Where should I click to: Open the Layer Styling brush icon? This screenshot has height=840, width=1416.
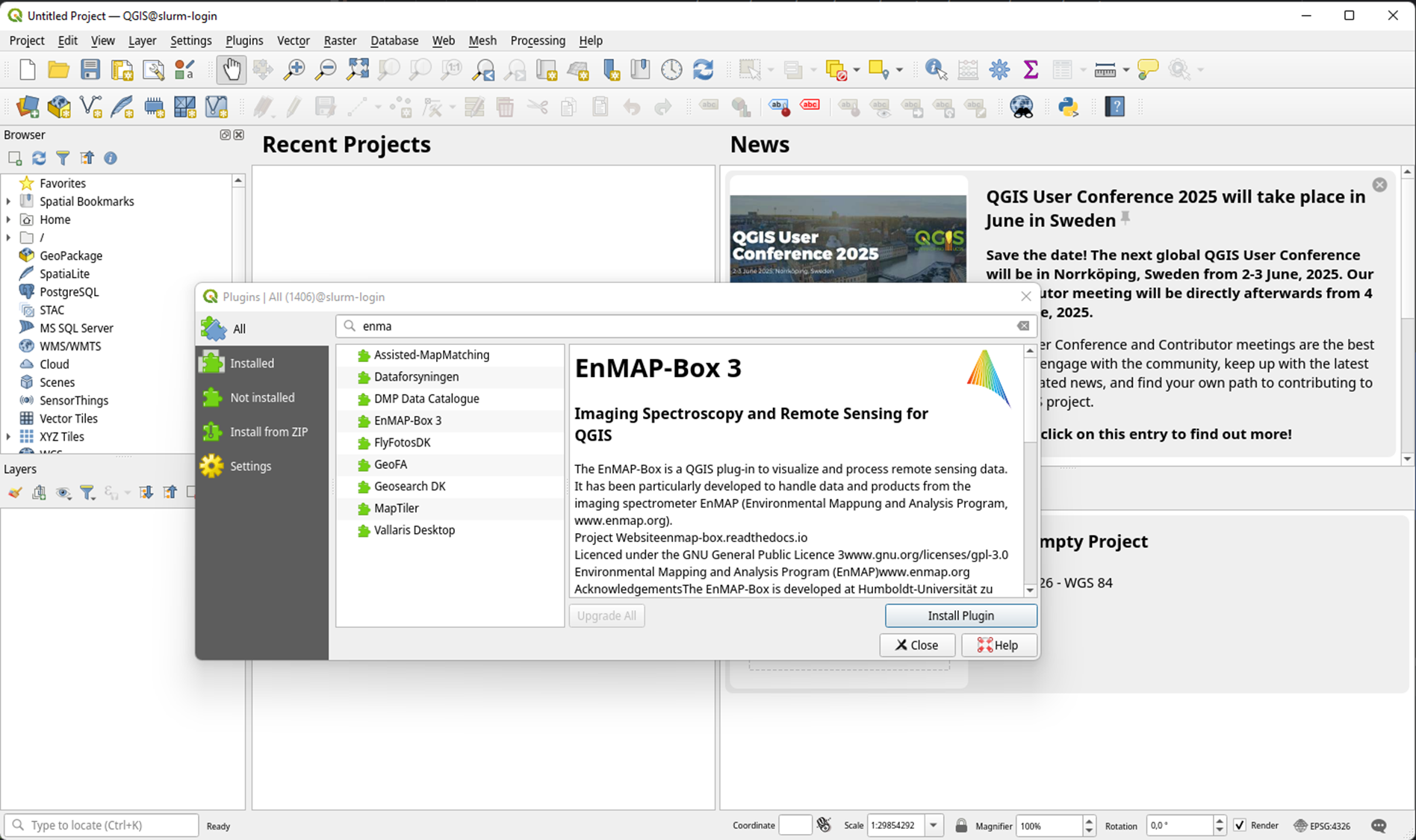[15, 492]
